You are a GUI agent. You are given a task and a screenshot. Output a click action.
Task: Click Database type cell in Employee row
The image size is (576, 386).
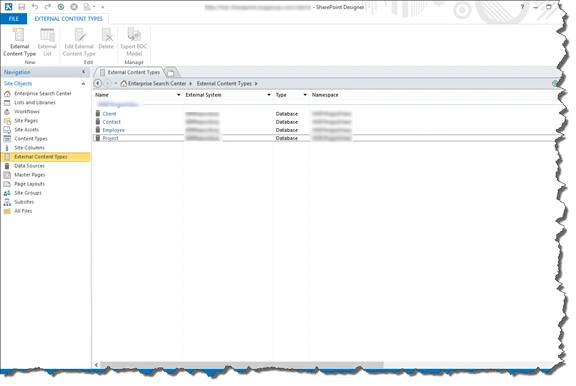287,130
